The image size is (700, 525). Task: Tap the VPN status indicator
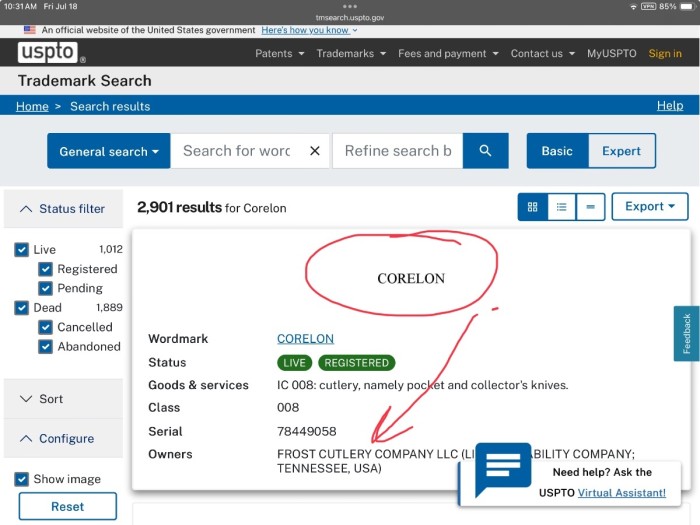point(648,6)
